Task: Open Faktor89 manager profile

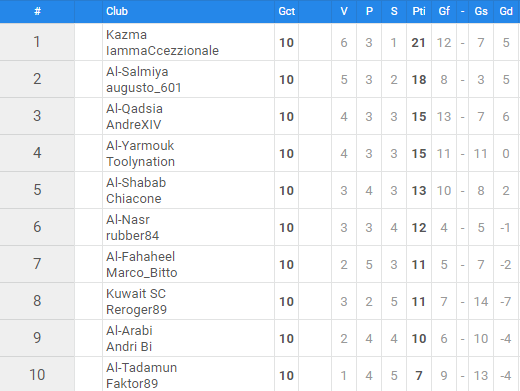Action: (x=132, y=383)
